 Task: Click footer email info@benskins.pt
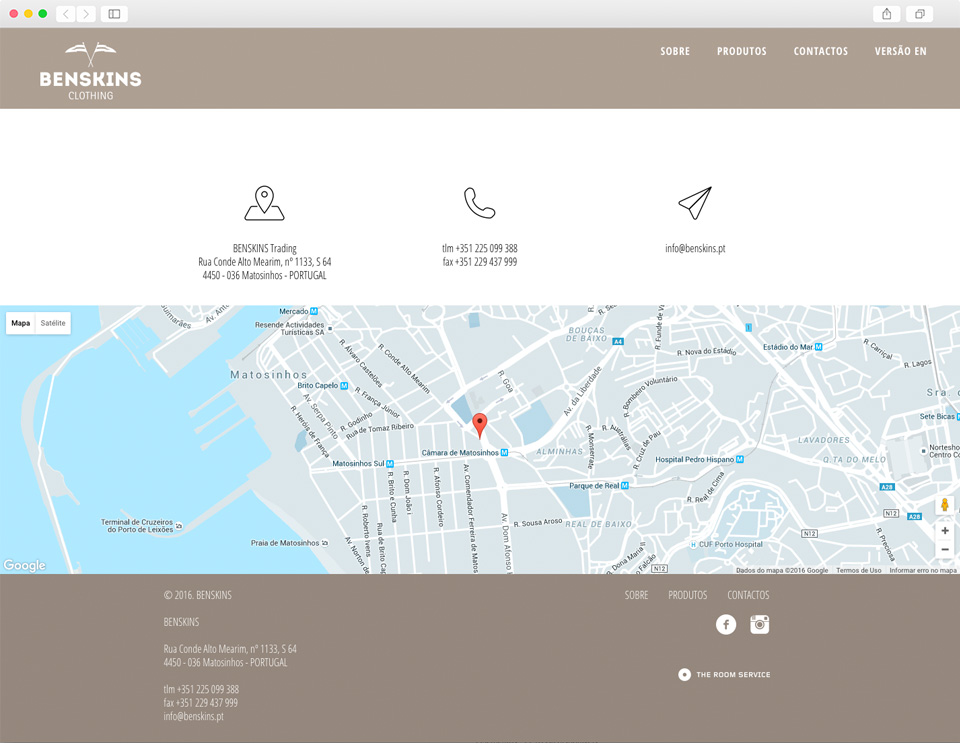coord(193,716)
